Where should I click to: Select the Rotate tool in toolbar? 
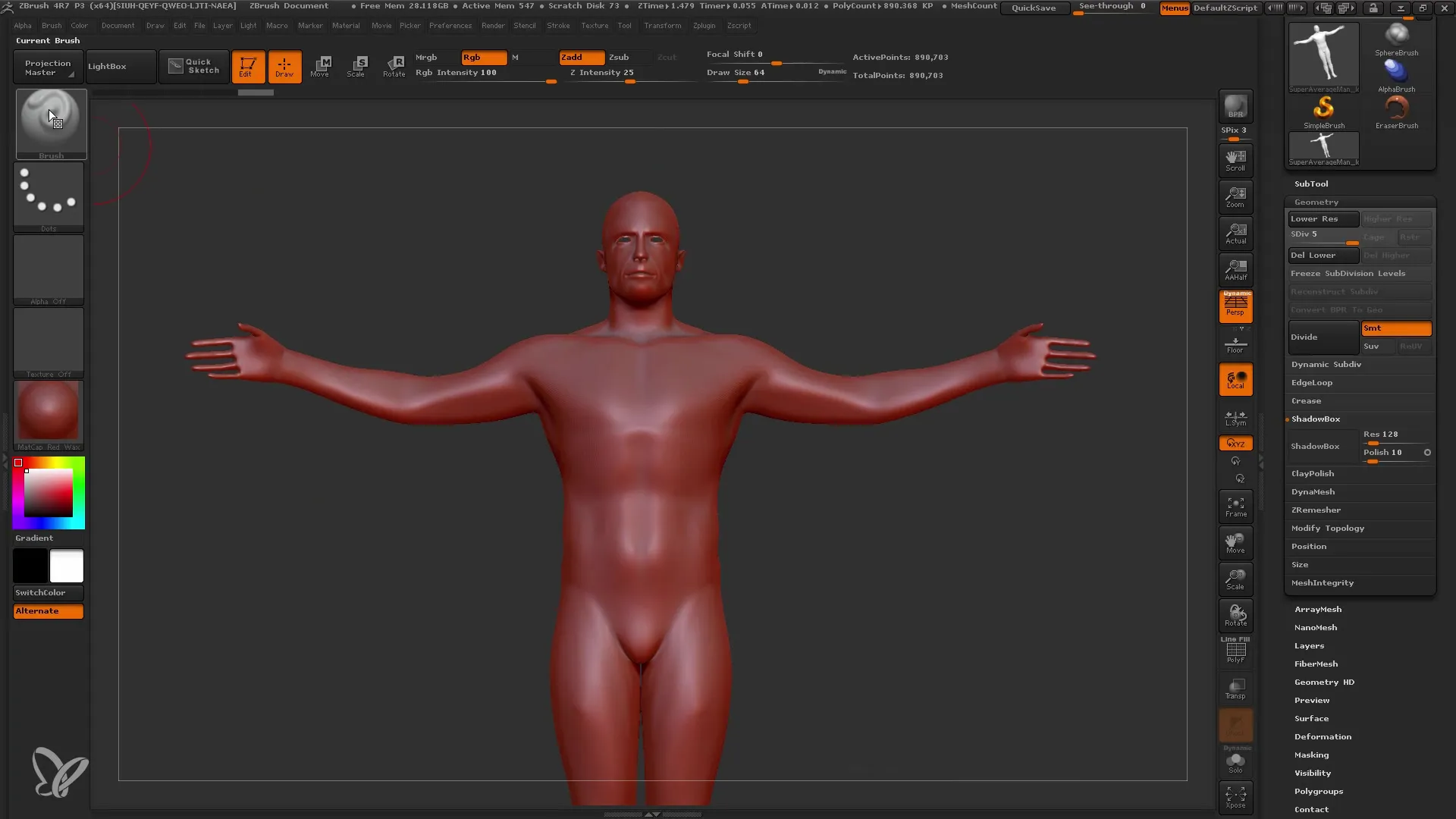click(394, 66)
